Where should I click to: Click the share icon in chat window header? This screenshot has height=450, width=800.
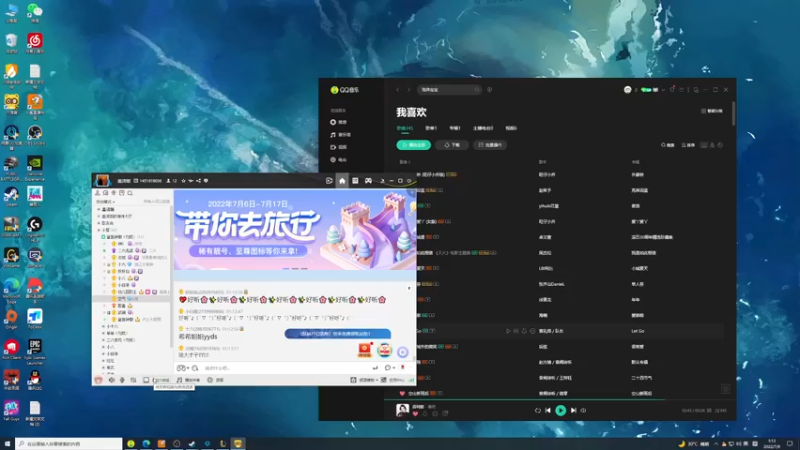[198, 181]
